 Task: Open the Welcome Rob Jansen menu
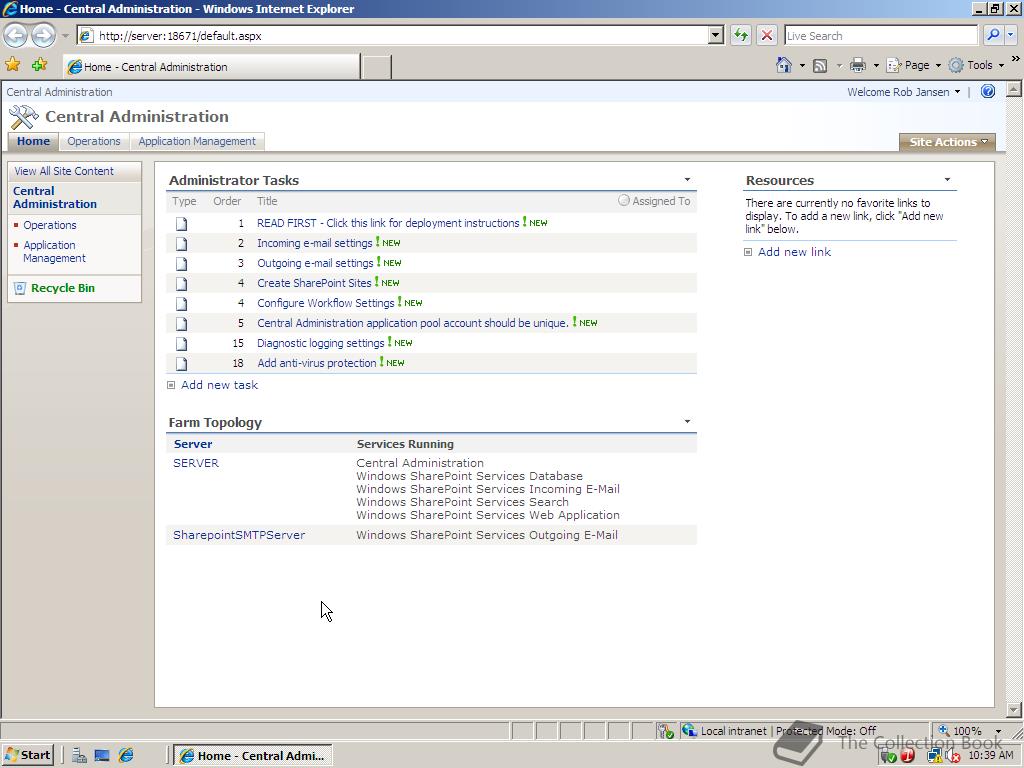(x=904, y=92)
